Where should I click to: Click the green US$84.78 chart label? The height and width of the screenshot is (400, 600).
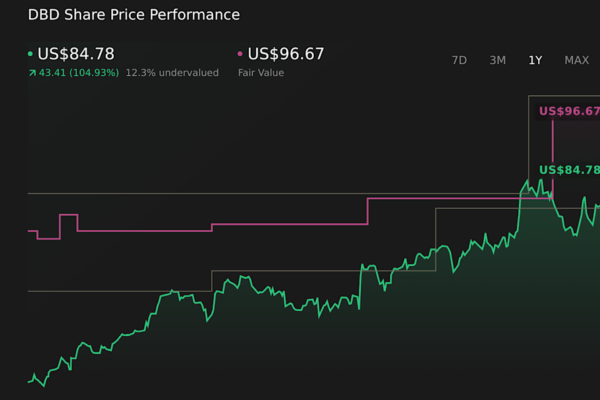[x=569, y=170]
